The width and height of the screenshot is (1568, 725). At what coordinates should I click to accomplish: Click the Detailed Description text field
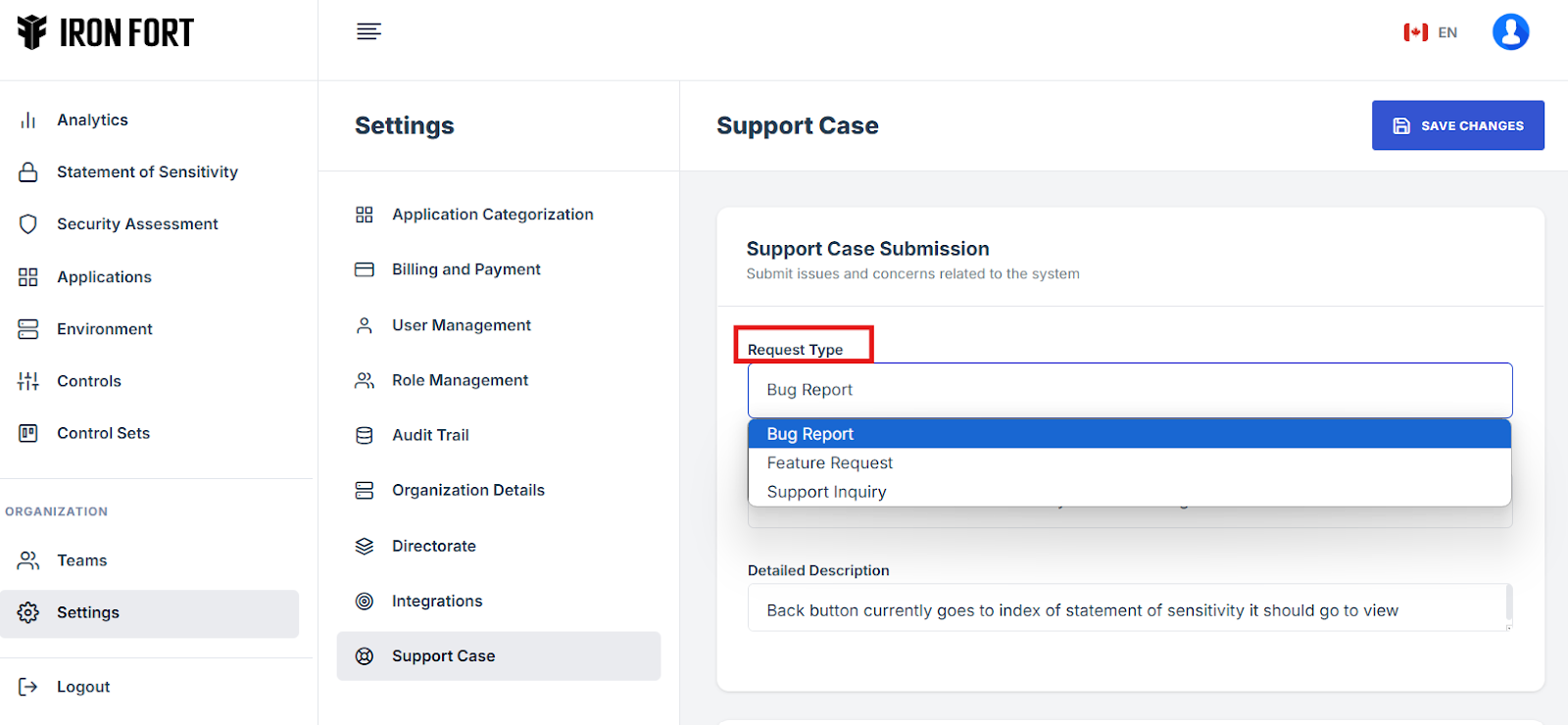click(1127, 610)
